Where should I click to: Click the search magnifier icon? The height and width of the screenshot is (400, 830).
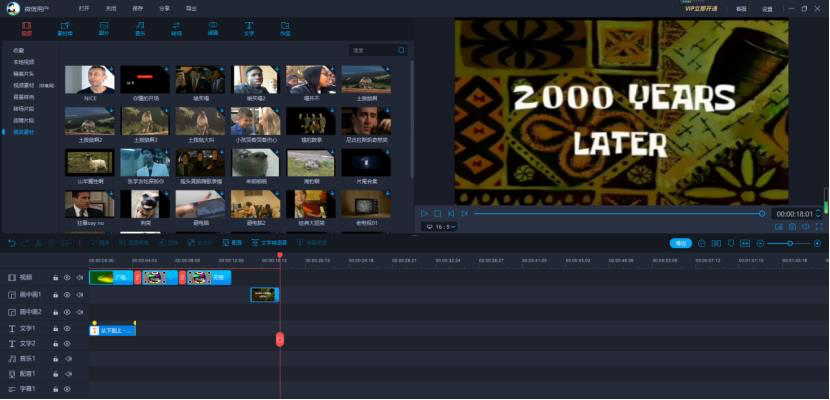402,50
